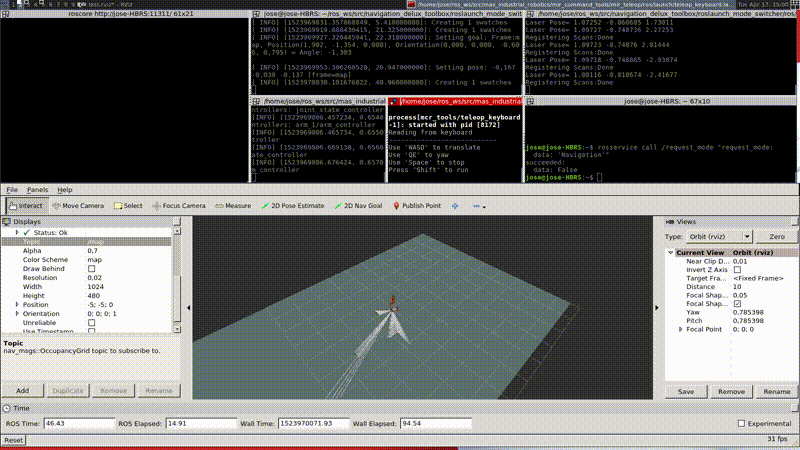Click the Status Ok checkmark icon
This screenshot has height=450, width=800.
(x=27, y=233)
